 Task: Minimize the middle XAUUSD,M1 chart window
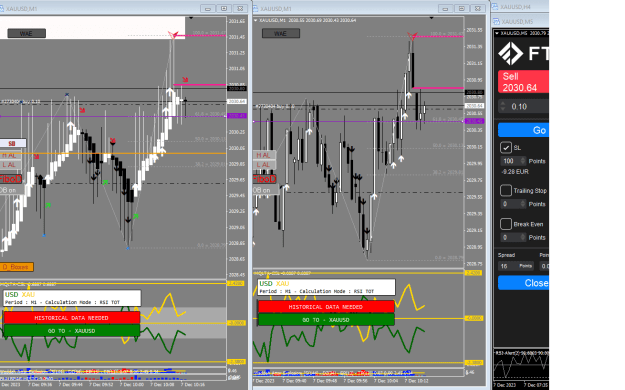(x=445, y=8)
